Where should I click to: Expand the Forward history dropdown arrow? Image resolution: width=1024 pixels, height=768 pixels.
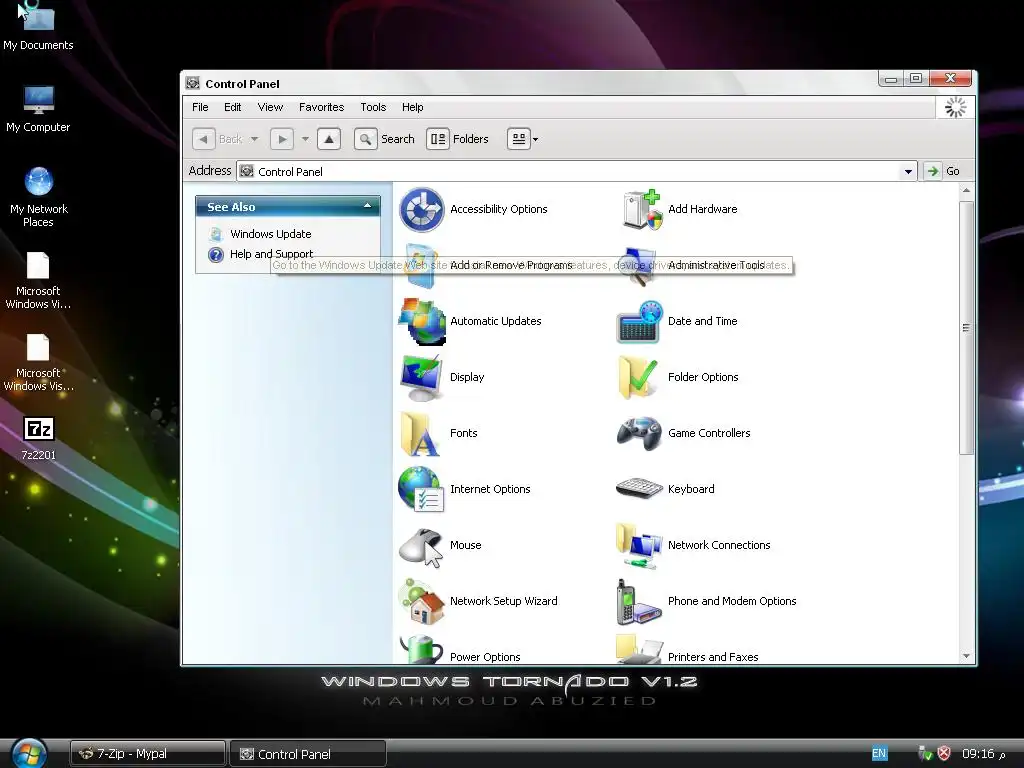305,139
